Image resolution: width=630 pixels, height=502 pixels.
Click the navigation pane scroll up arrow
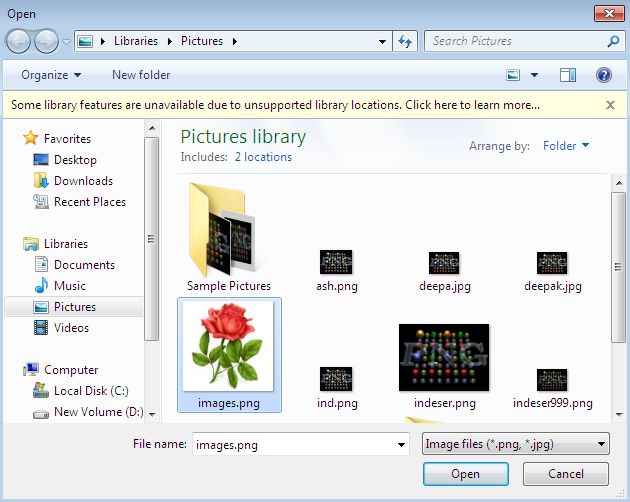tap(152, 128)
